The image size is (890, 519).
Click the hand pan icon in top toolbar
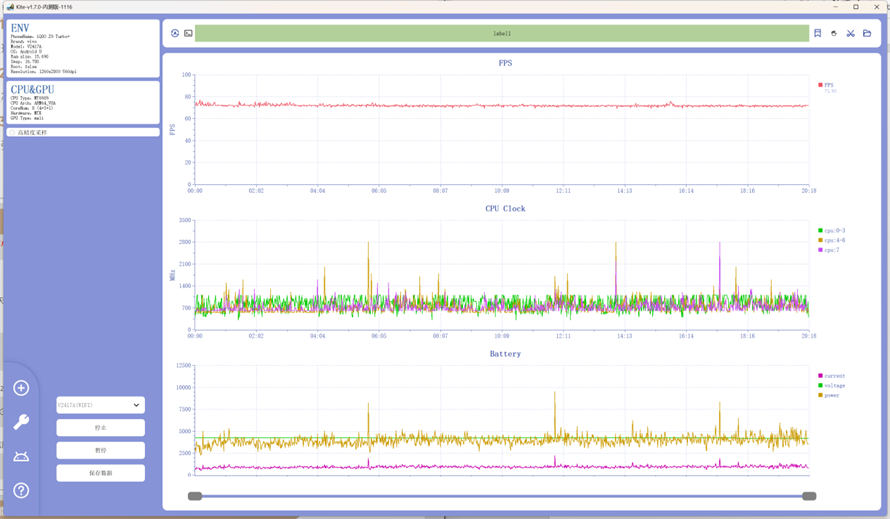(x=834, y=34)
